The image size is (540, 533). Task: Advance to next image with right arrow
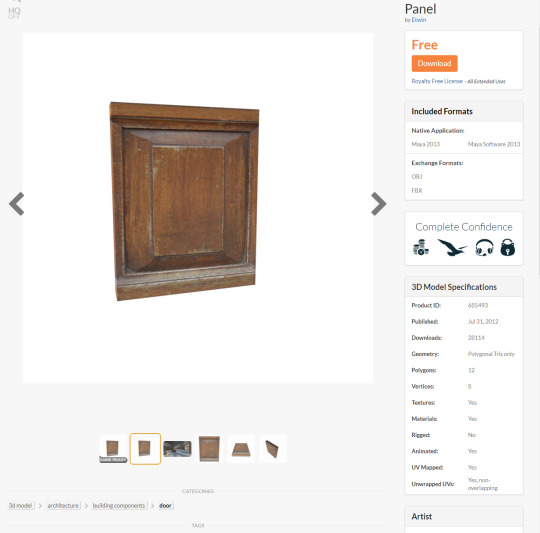(x=378, y=204)
